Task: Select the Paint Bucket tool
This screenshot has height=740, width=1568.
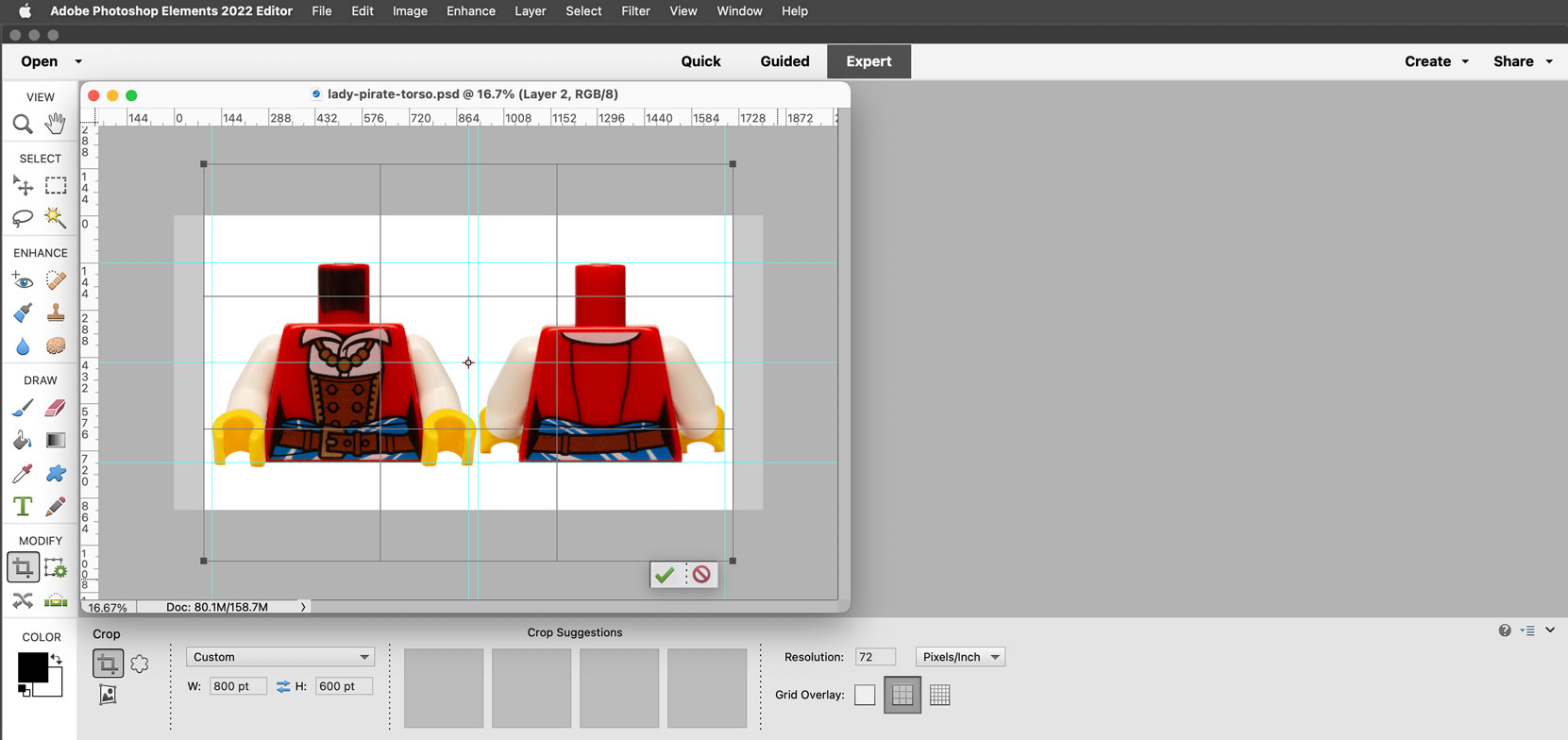Action: [x=23, y=440]
